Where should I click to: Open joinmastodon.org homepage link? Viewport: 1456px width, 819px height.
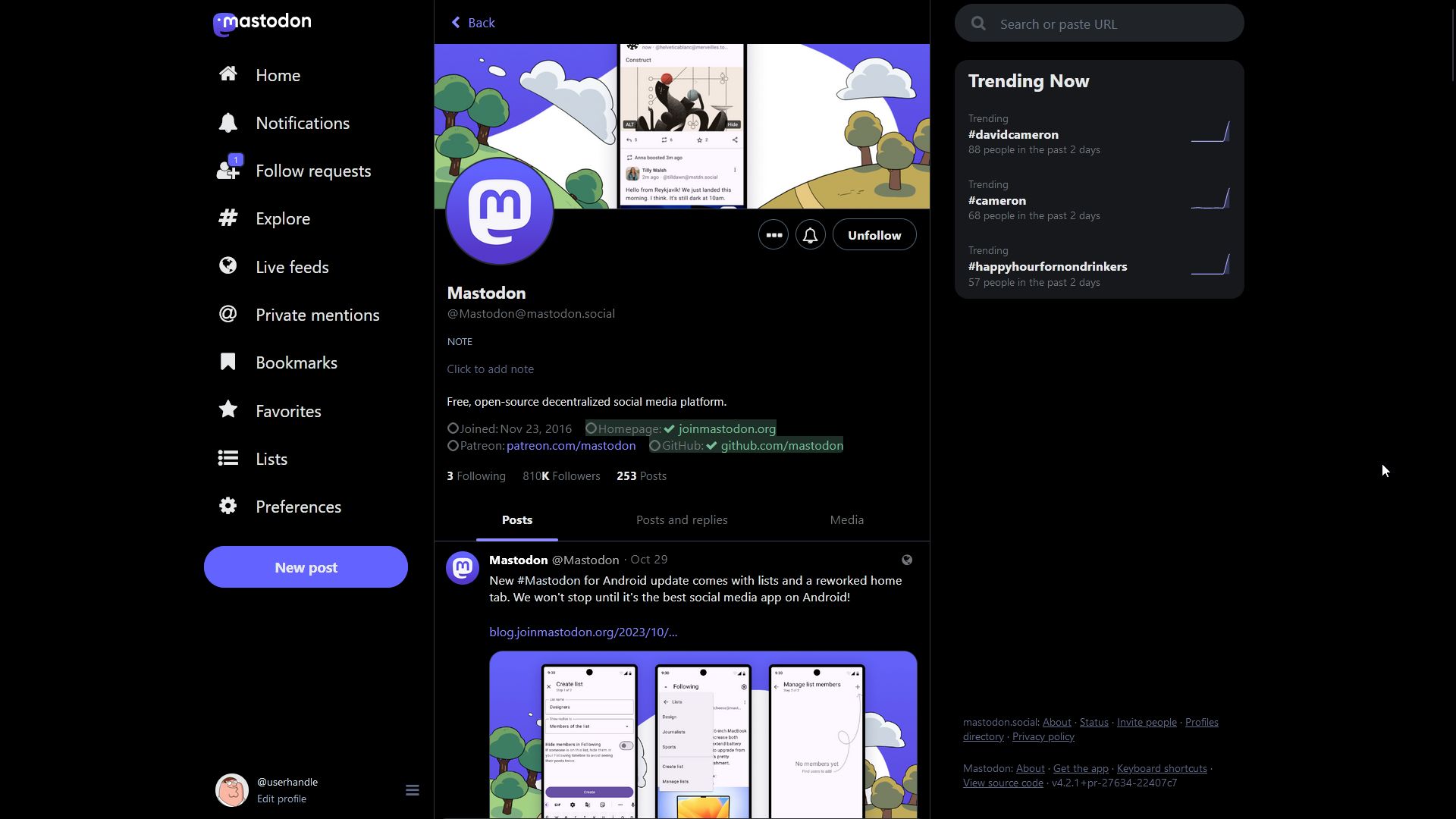click(727, 428)
